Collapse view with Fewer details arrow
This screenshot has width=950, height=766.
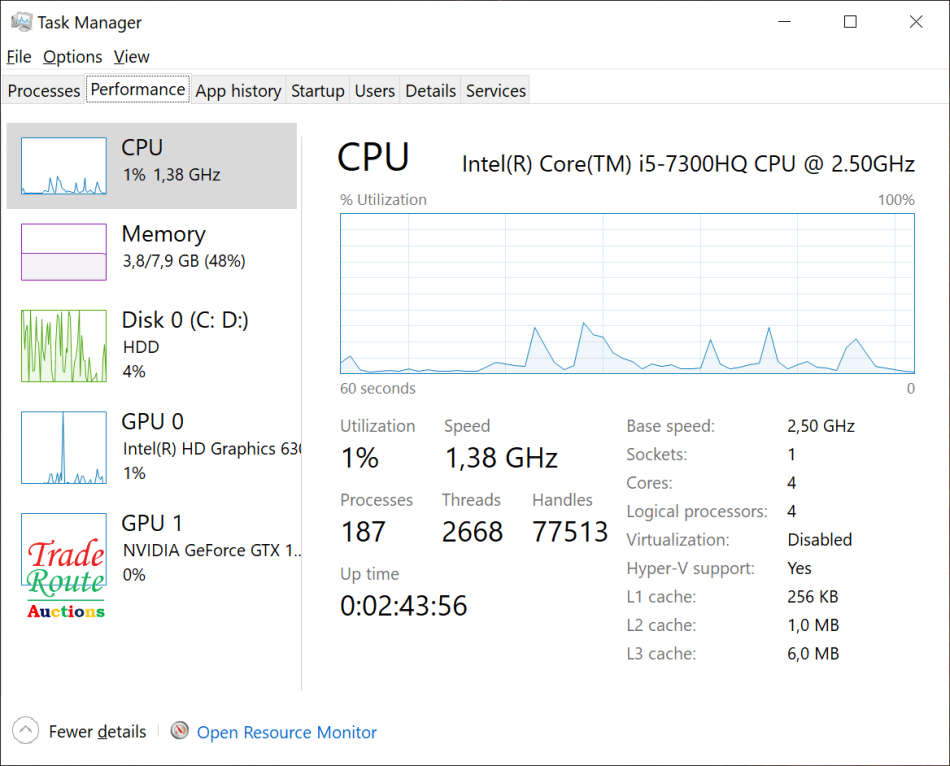click(26, 731)
